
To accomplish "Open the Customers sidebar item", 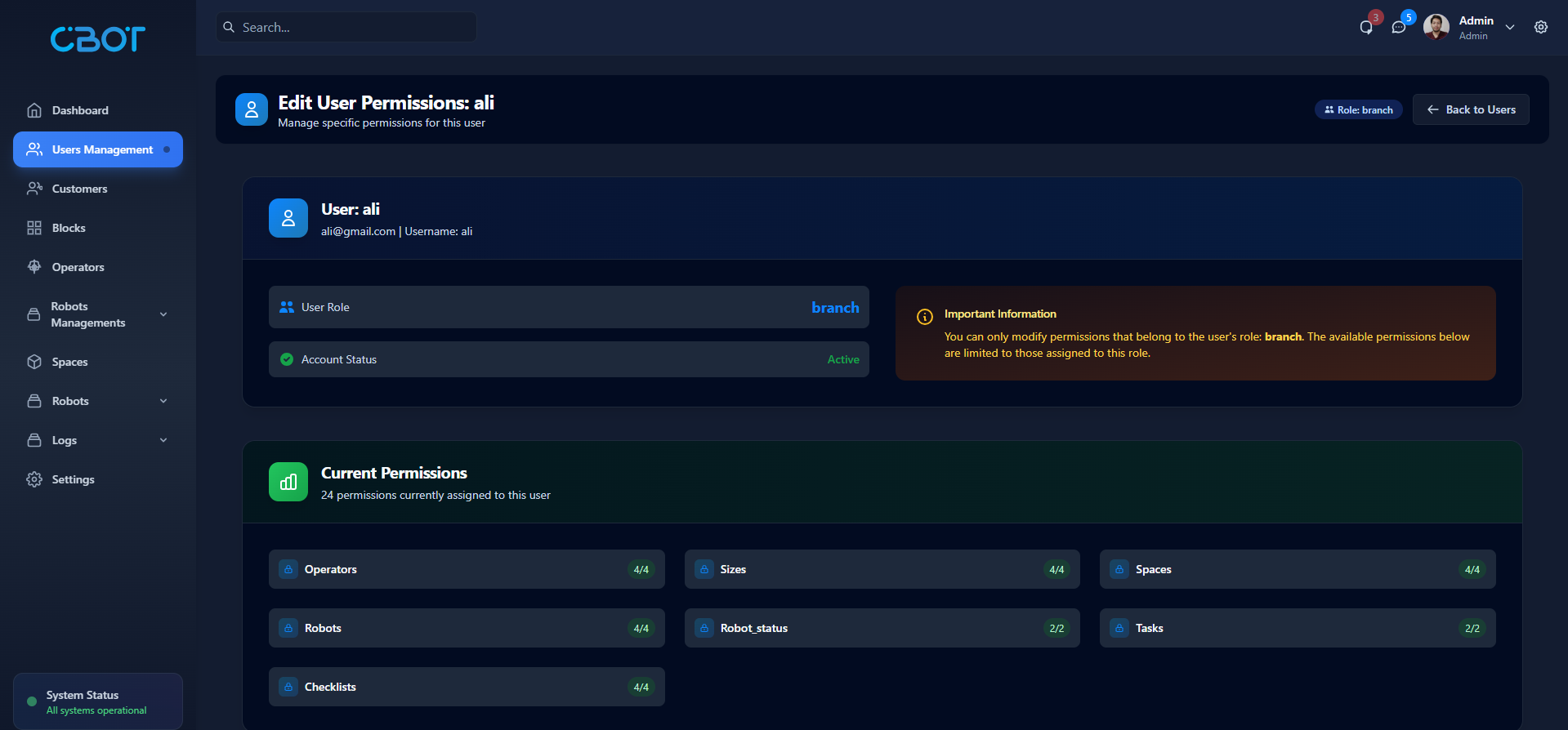I will (x=98, y=189).
